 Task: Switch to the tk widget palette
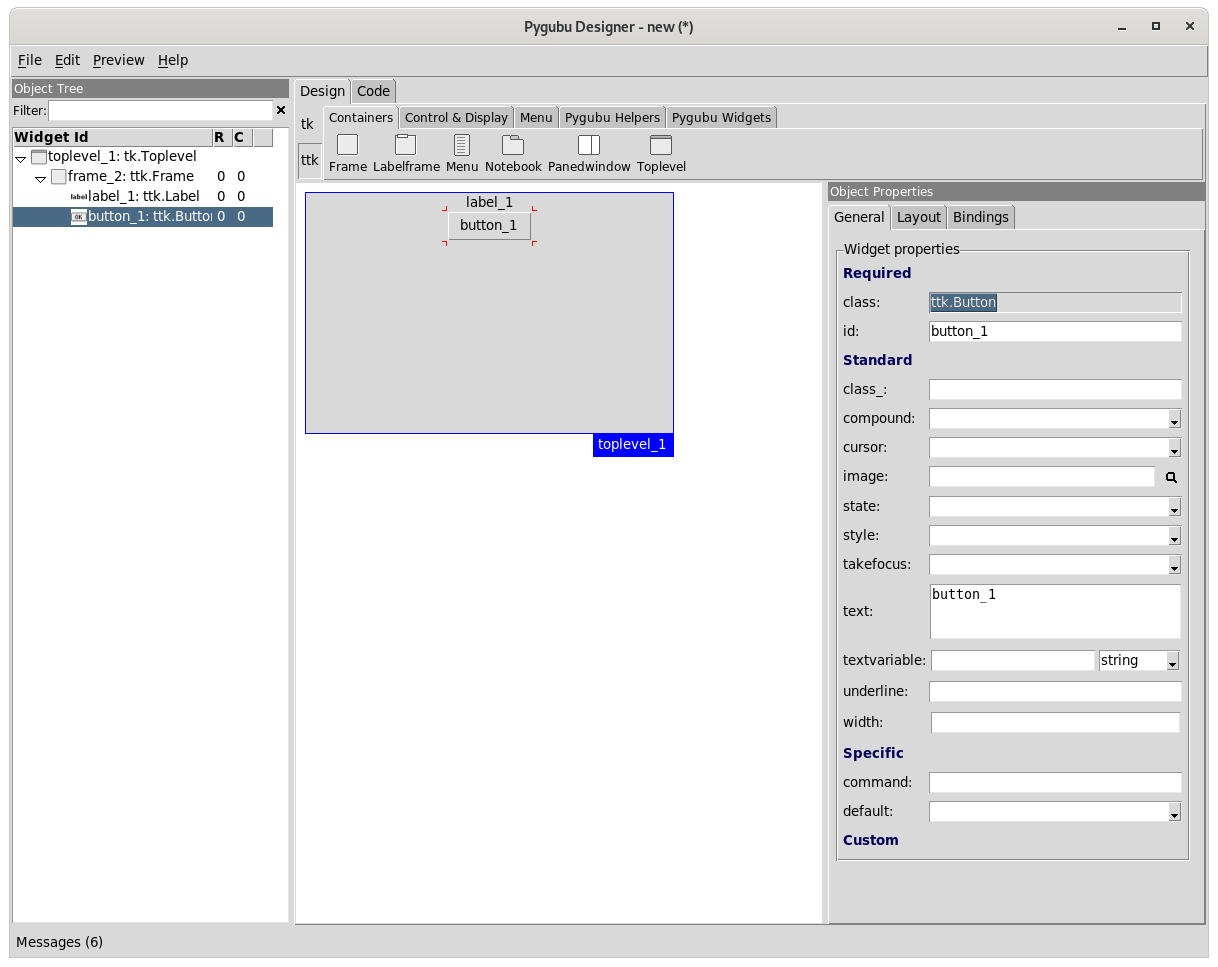[308, 124]
